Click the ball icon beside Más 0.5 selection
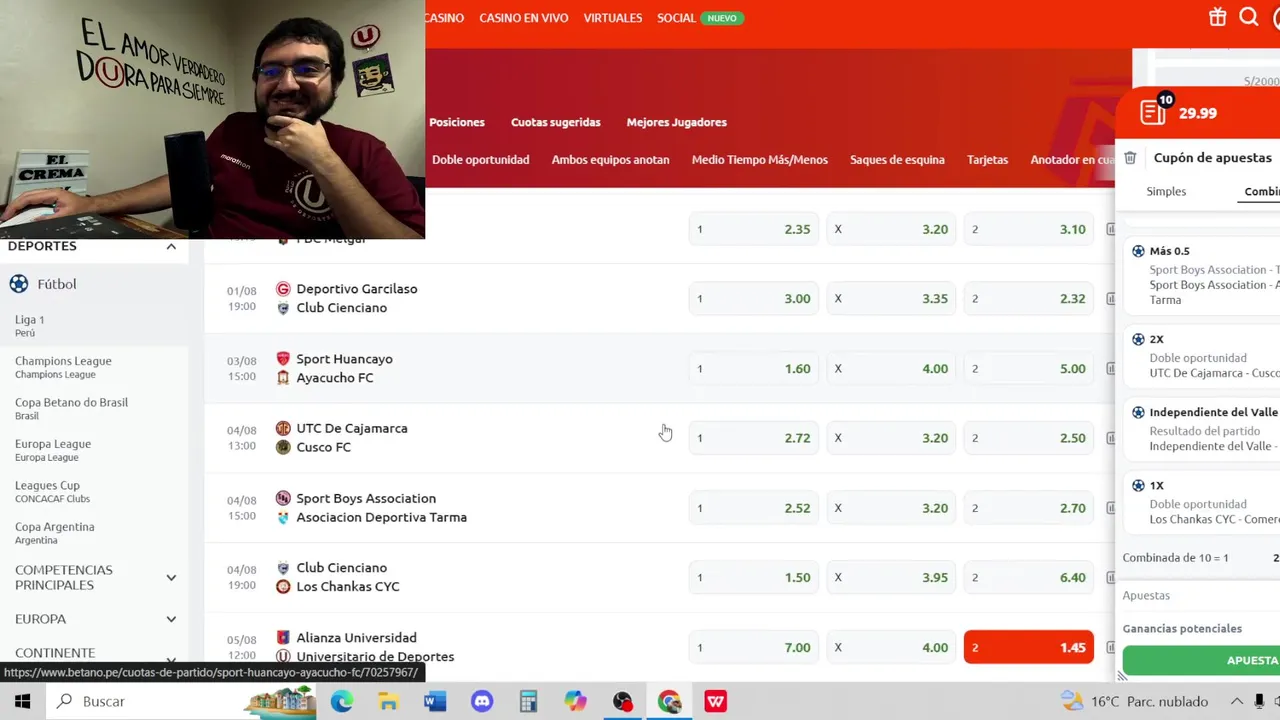Image resolution: width=1280 pixels, height=720 pixels. point(1138,251)
